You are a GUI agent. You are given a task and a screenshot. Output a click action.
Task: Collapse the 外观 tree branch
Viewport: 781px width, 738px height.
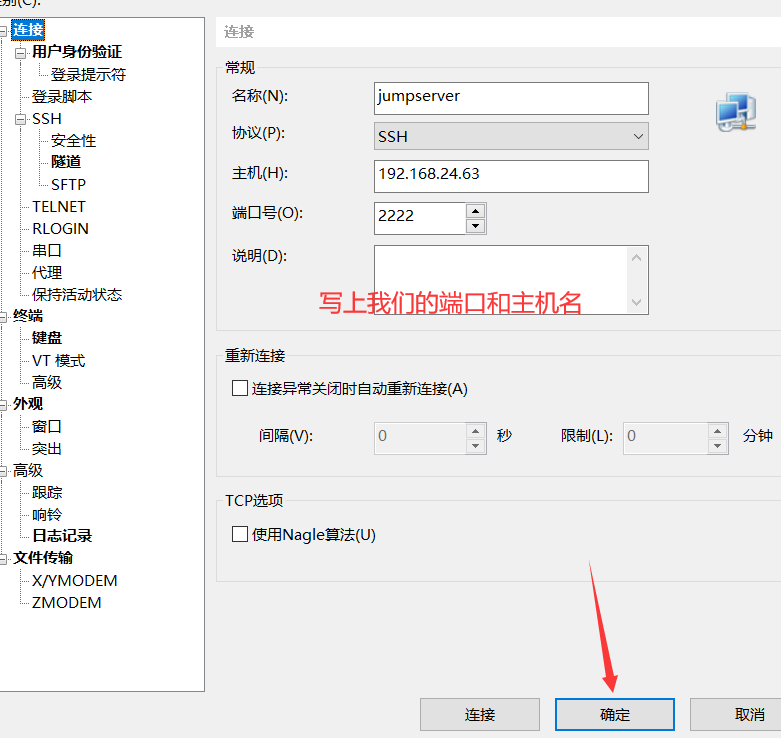point(2,404)
